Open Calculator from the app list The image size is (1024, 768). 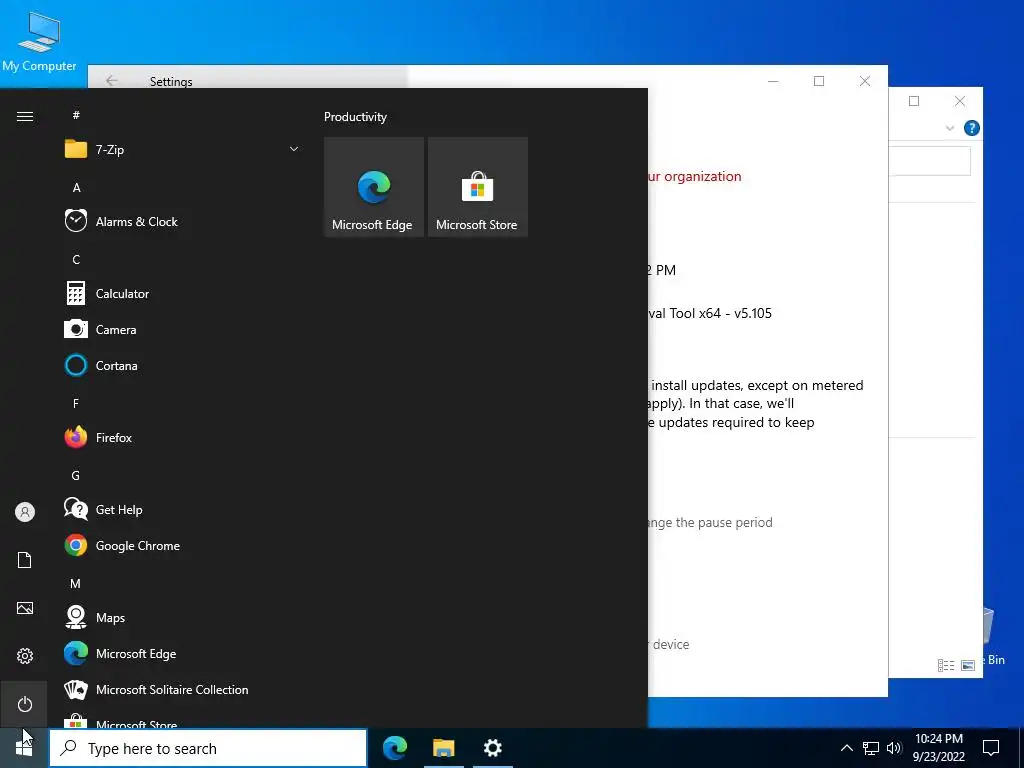click(182, 294)
